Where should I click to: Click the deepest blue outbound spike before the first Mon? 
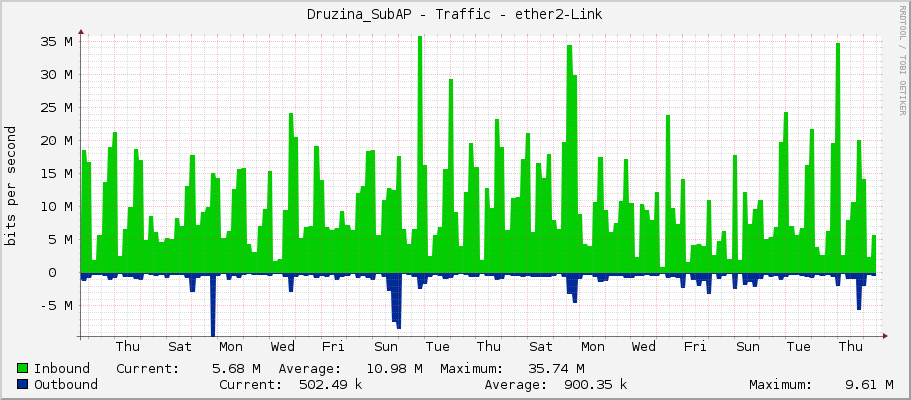[213, 304]
